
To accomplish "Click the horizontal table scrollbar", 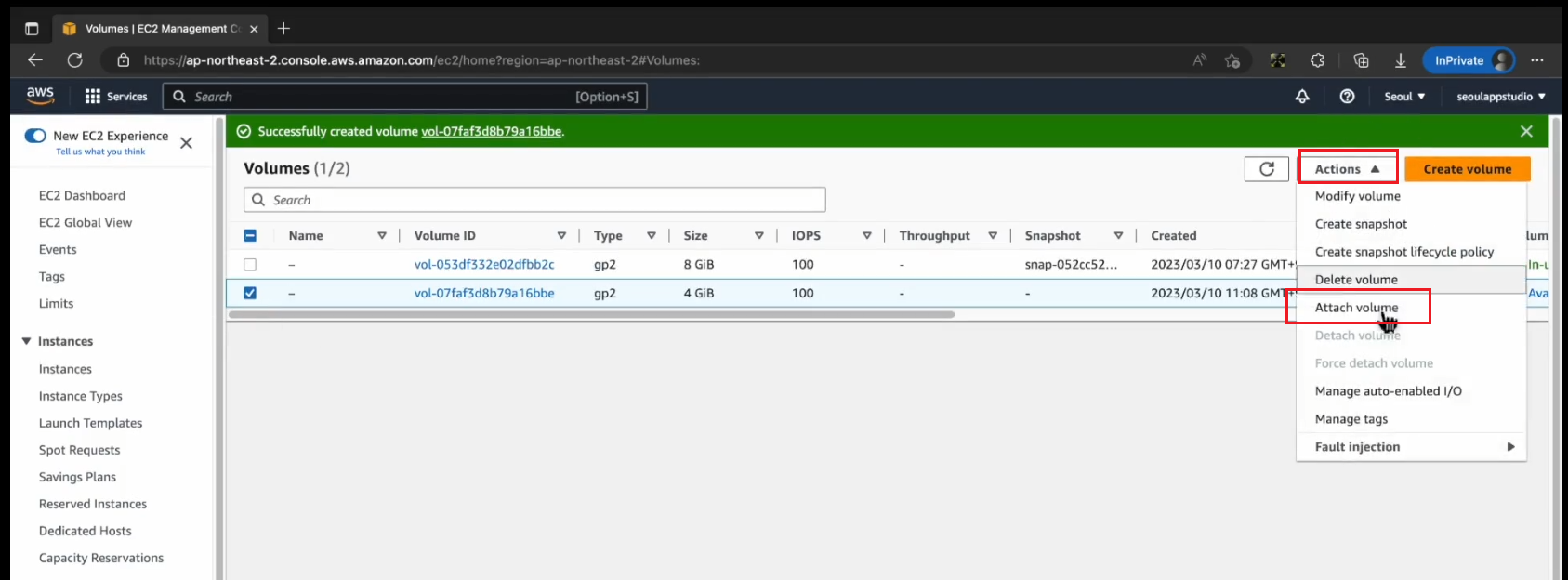I will pyautogui.click(x=591, y=314).
